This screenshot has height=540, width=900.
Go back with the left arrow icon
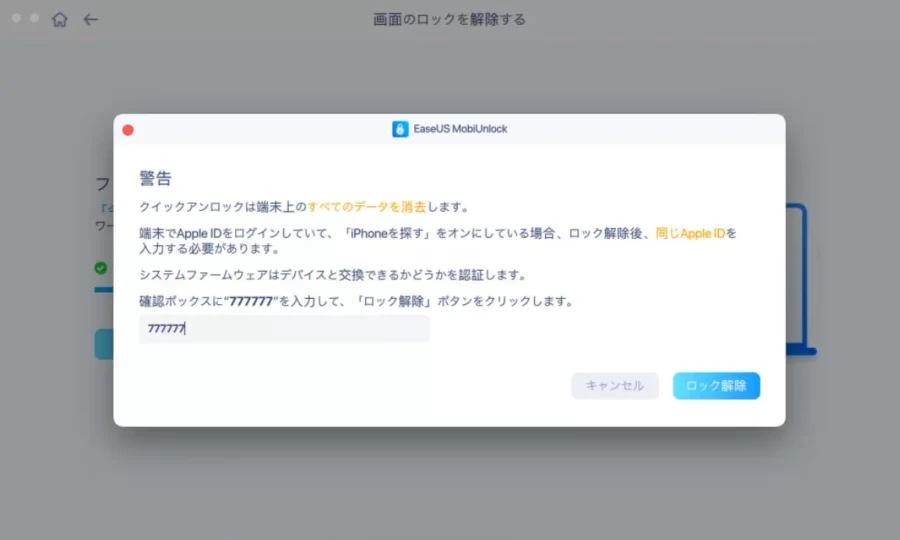click(91, 20)
